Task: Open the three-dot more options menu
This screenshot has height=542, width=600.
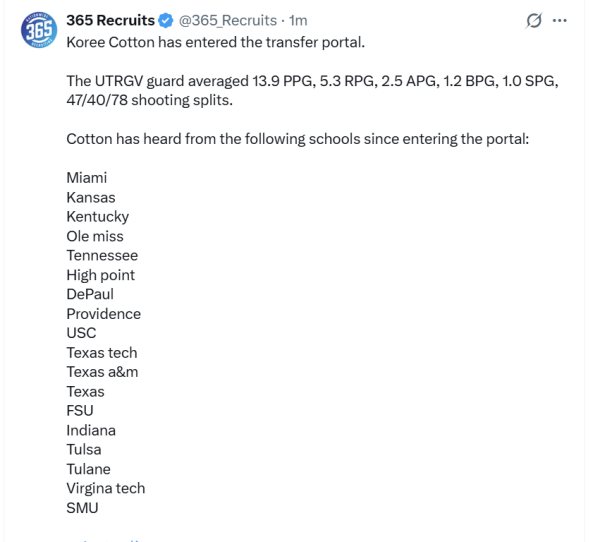Action: pos(560,21)
